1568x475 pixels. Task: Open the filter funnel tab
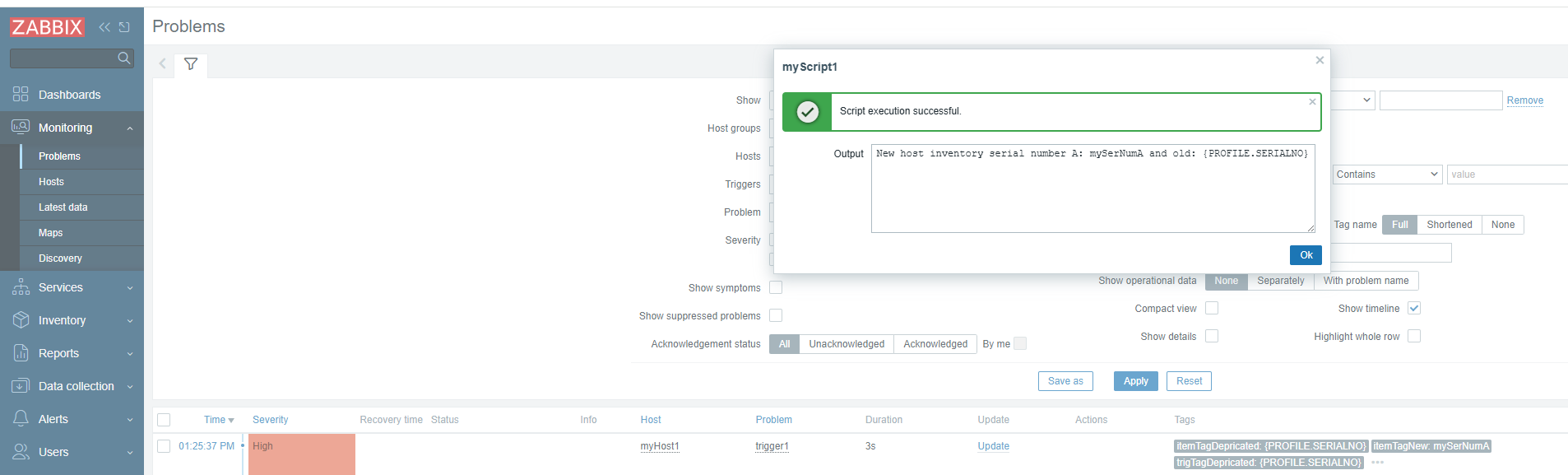click(191, 64)
